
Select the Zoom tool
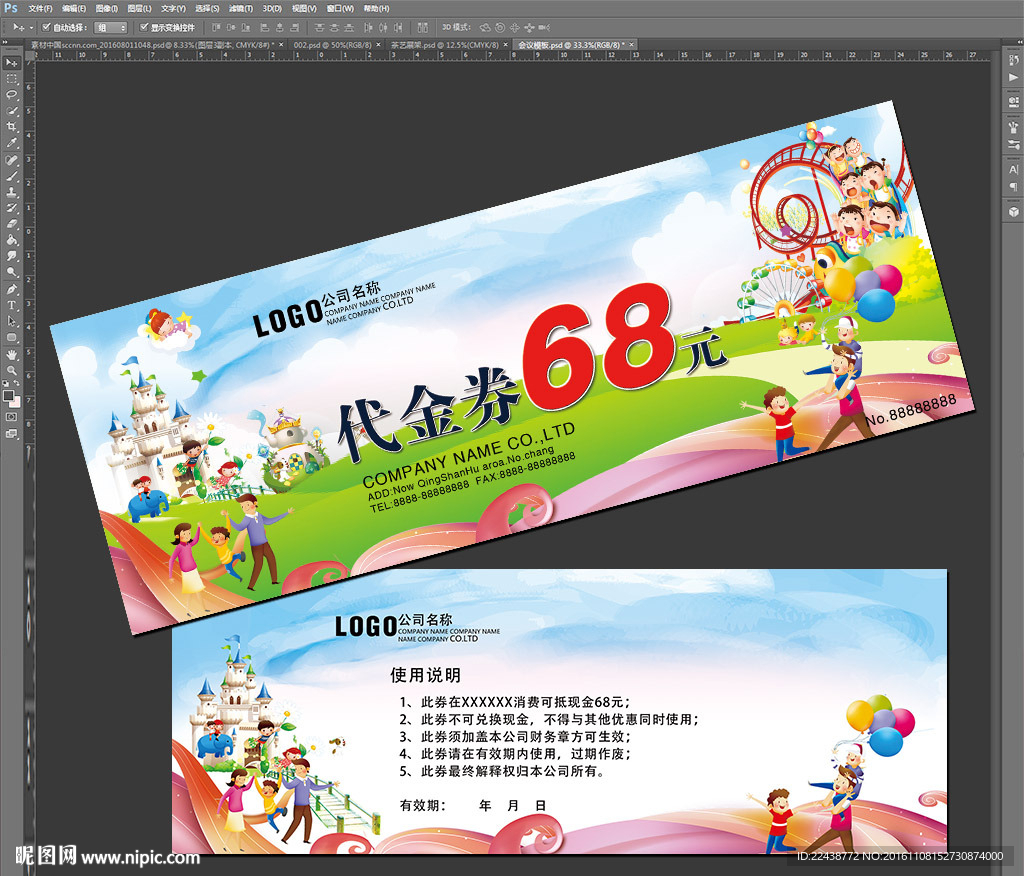(12, 370)
